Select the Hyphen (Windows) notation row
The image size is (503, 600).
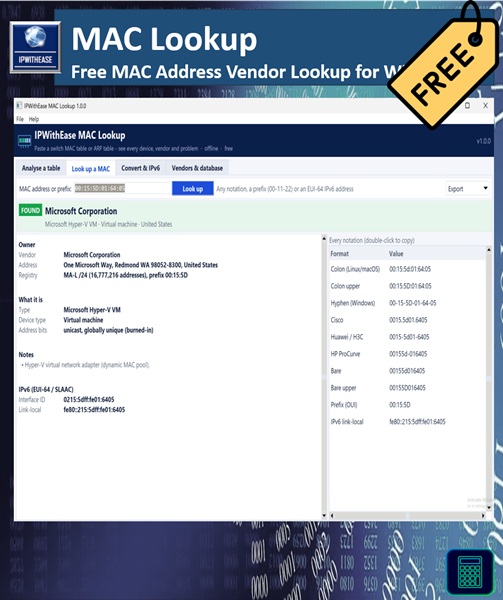tap(407, 303)
